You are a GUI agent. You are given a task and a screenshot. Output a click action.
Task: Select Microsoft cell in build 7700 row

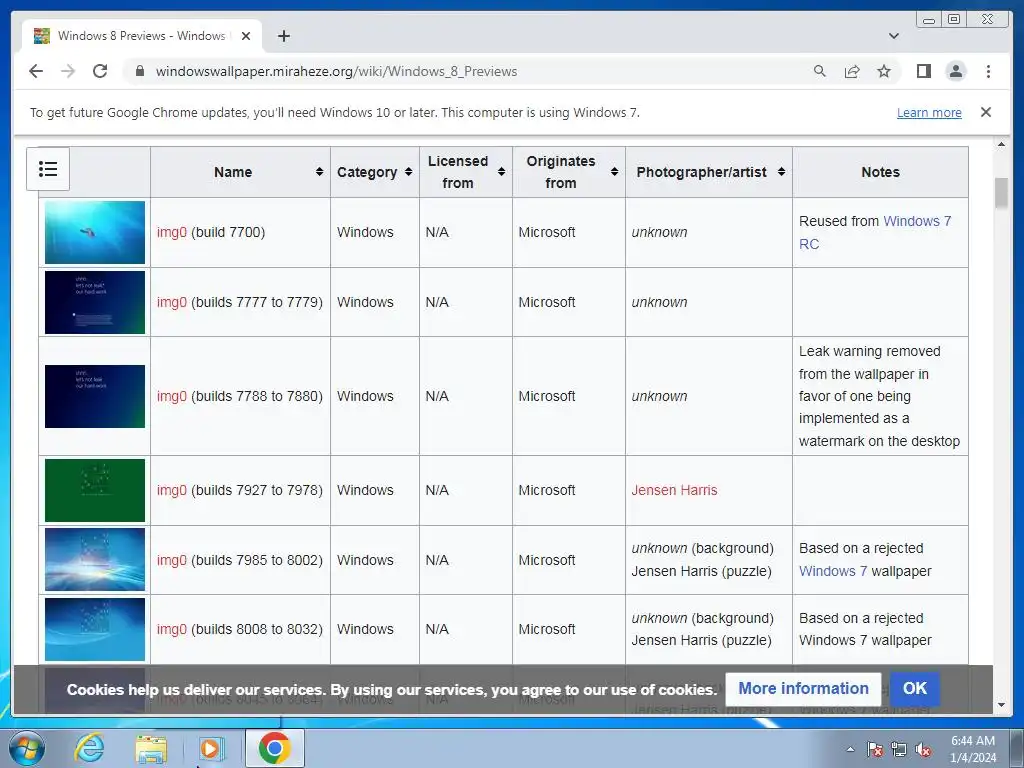point(569,232)
